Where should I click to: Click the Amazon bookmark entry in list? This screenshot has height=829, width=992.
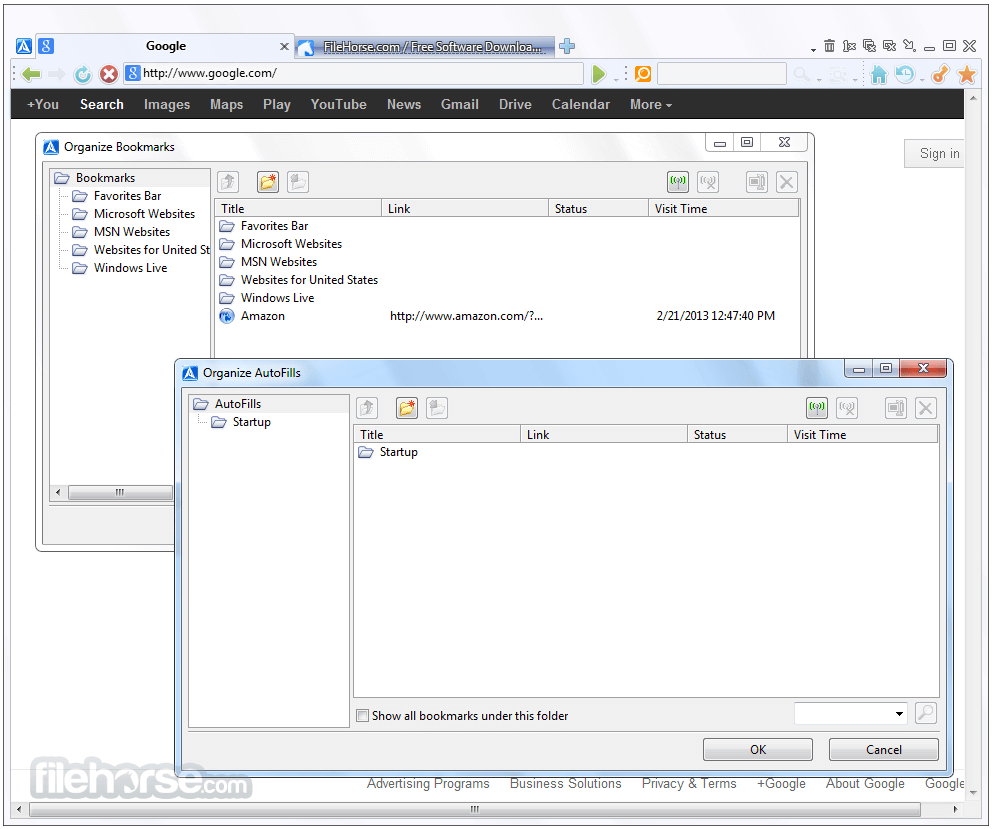263,316
